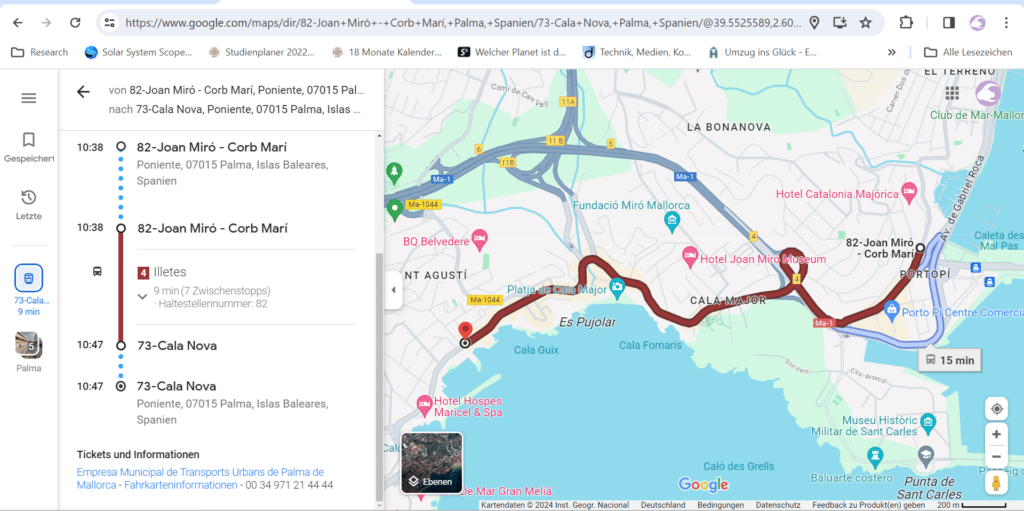Click first 82-Joan Miró - Corb Marí stop at 10:38
Screen dimensions: 1024x511
[212, 147]
